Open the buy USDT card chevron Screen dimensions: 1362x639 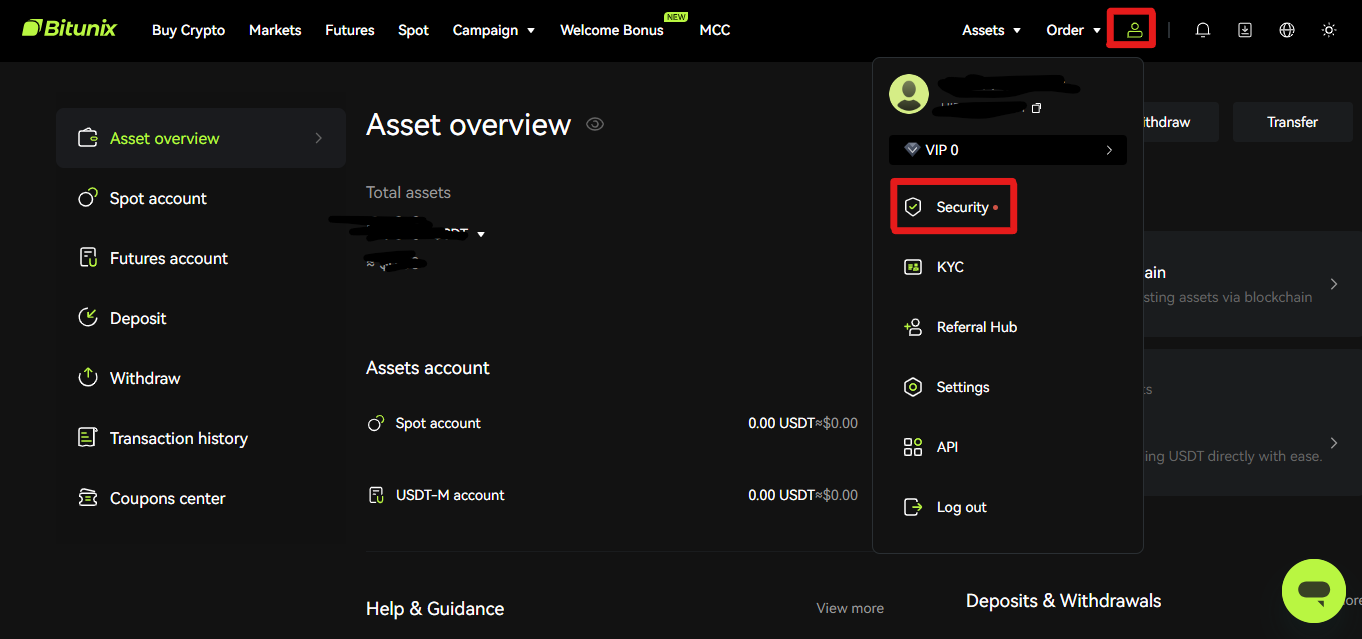coord(1334,442)
